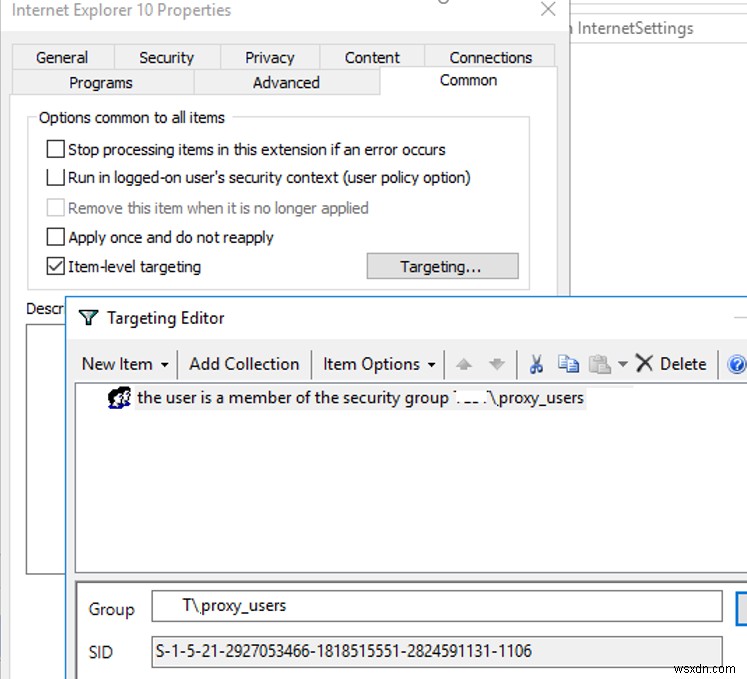The image size is (747, 679).
Task: Switch to the Advanced tab
Action: [x=286, y=83]
